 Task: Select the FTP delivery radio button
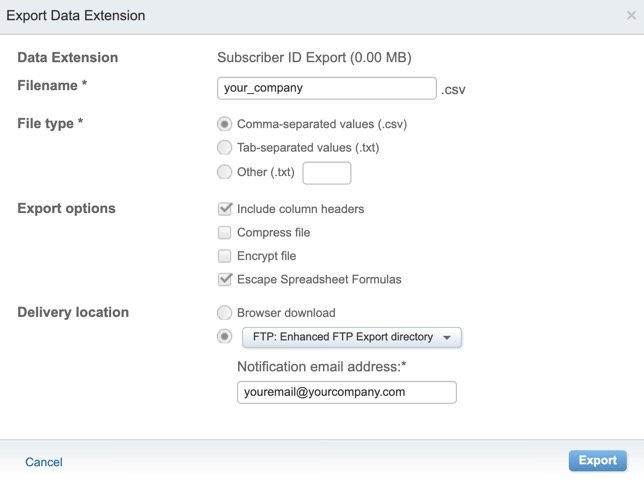[224, 337]
